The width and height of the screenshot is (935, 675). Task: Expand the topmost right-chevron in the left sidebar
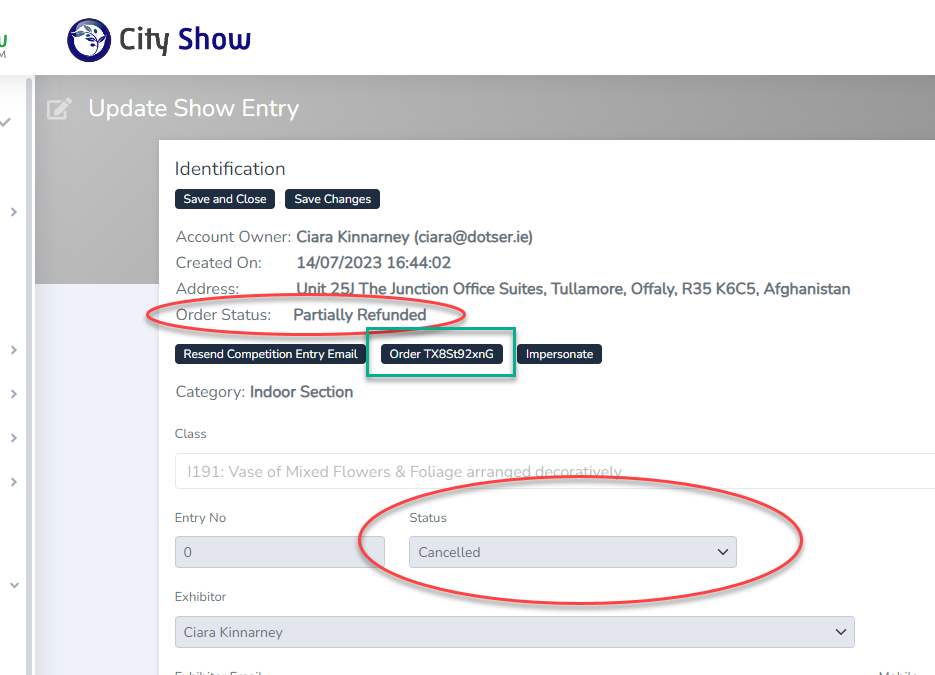point(13,212)
